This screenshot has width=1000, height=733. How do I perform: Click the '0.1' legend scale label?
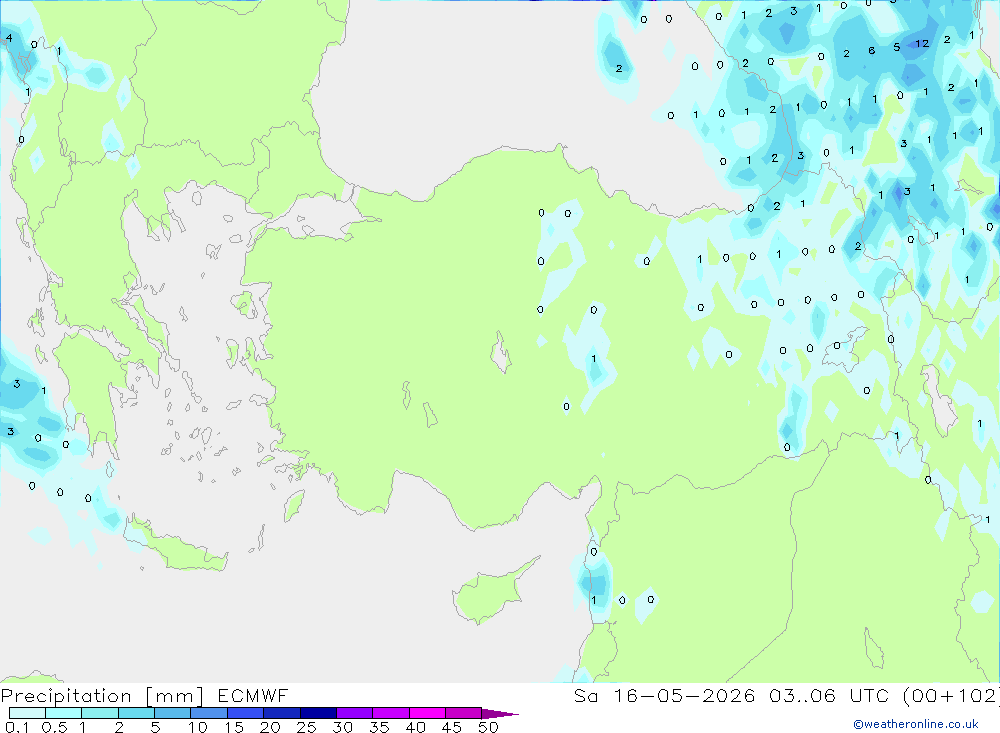coord(17,727)
